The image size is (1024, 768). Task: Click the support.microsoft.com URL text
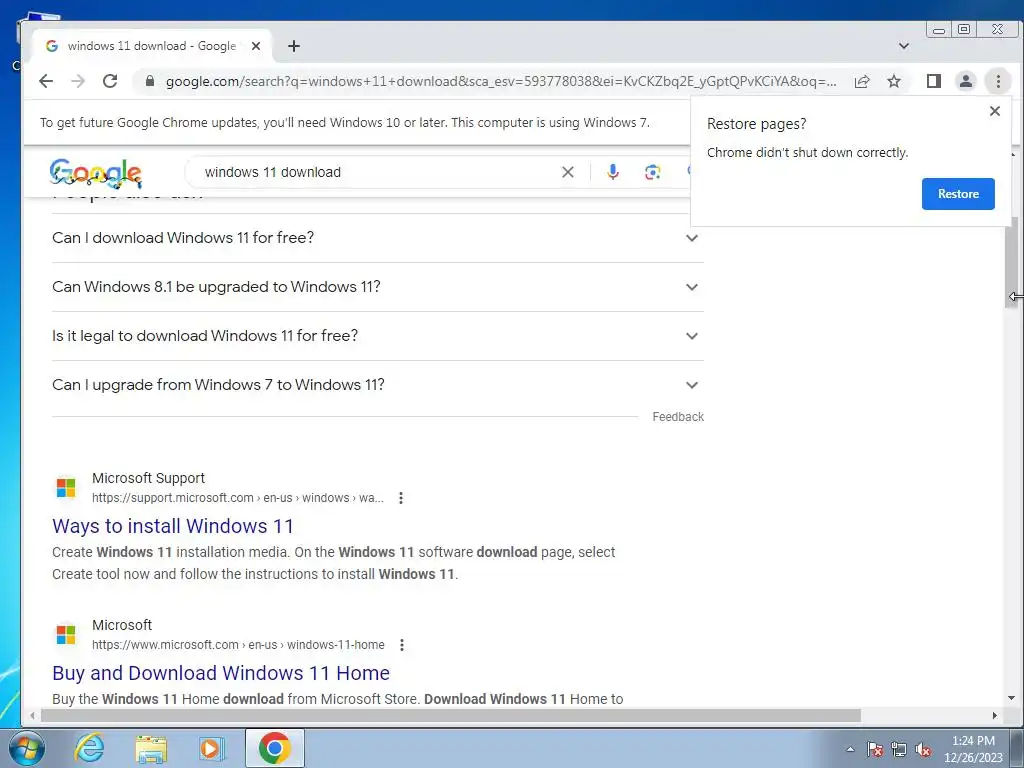[x=238, y=498]
